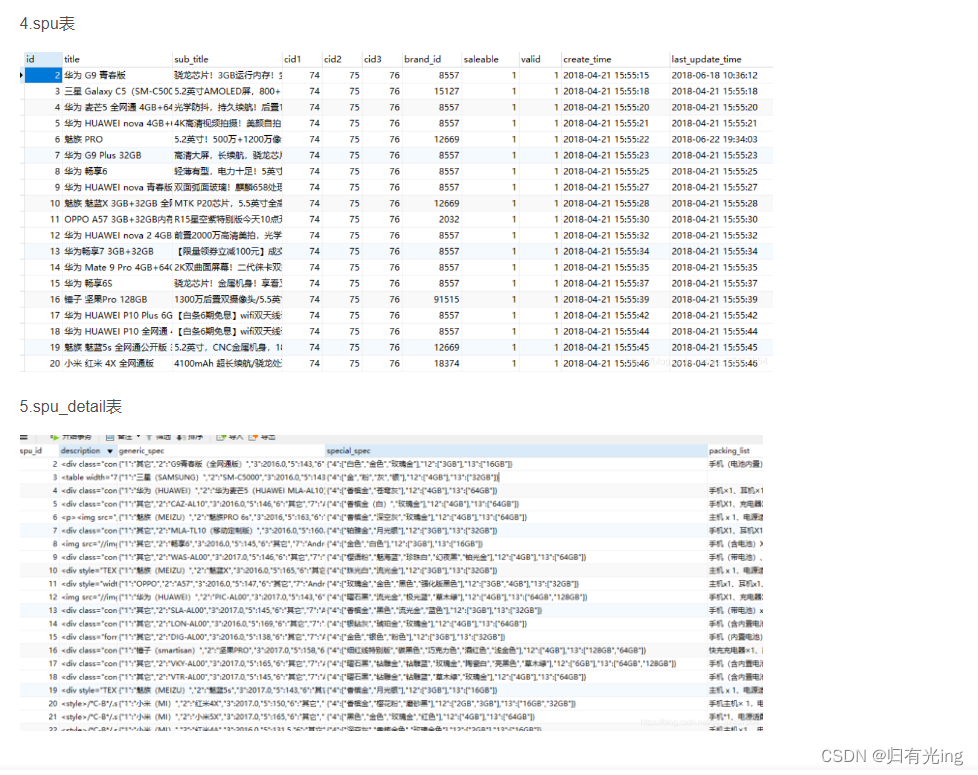Select the title cell '三星 Galaxy C5 (SM-C500'
978x775 pixels.
coord(117,91)
